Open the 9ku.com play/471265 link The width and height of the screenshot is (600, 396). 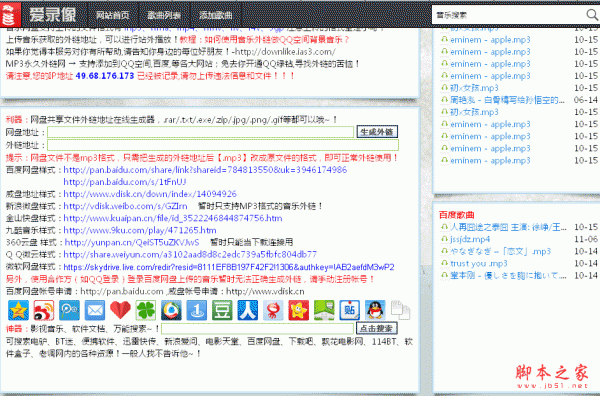click(140, 230)
